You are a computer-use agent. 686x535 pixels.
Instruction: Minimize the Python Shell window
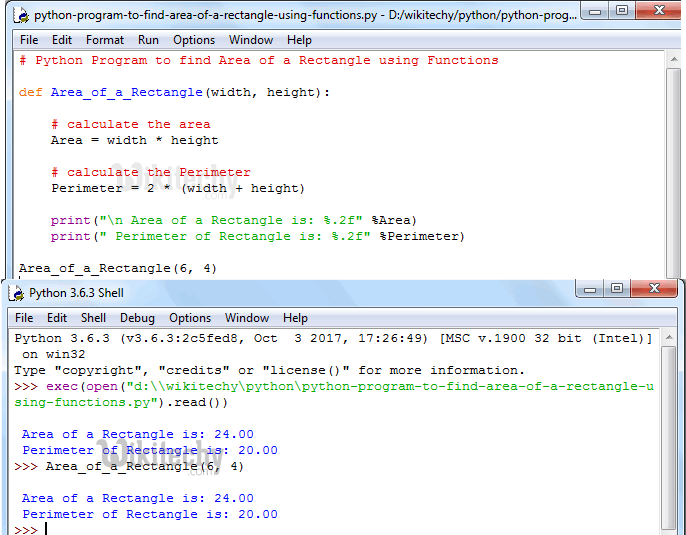click(592, 289)
